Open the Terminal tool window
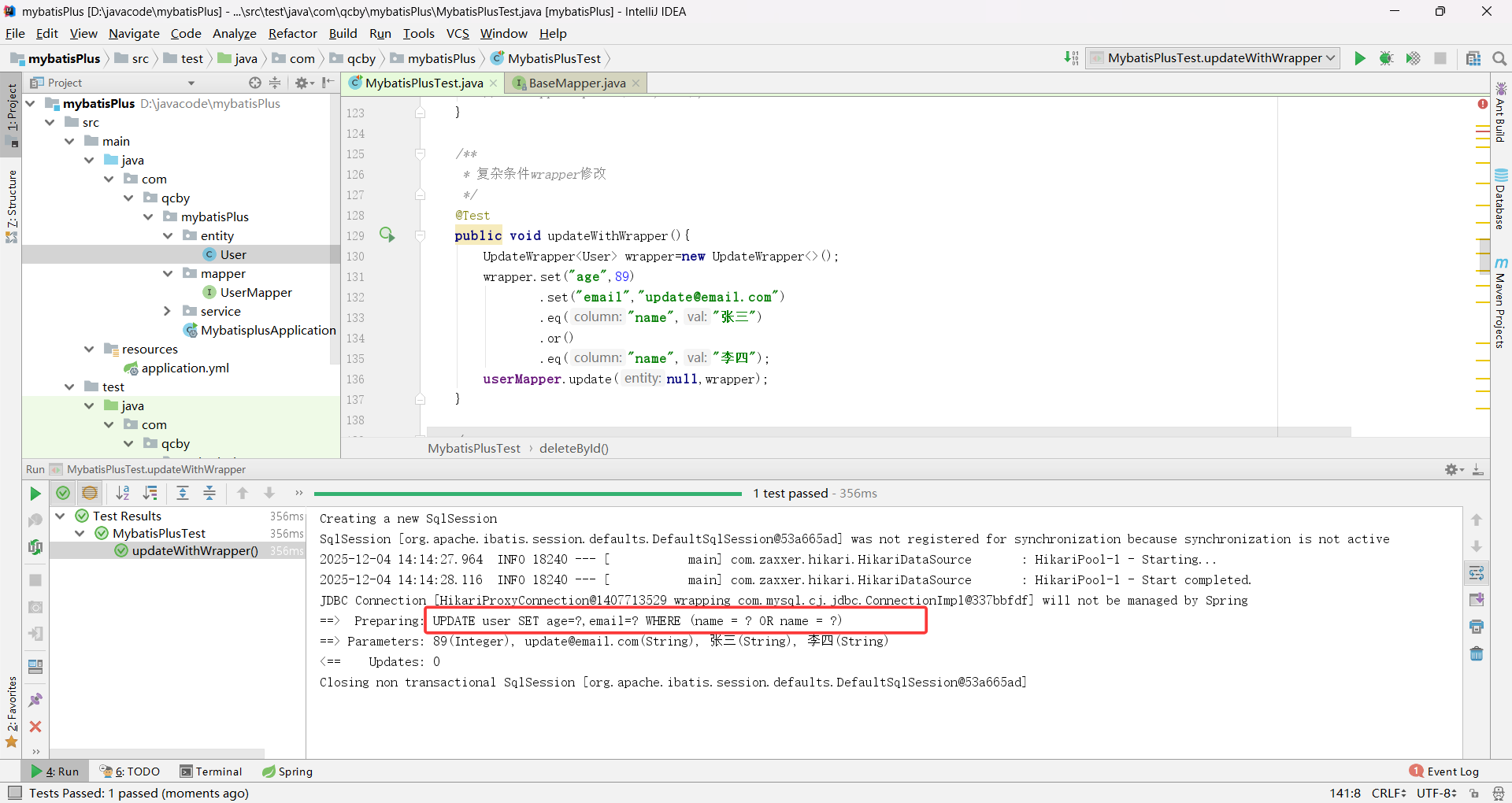Viewport: 1512px width, 803px height. click(x=211, y=772)
